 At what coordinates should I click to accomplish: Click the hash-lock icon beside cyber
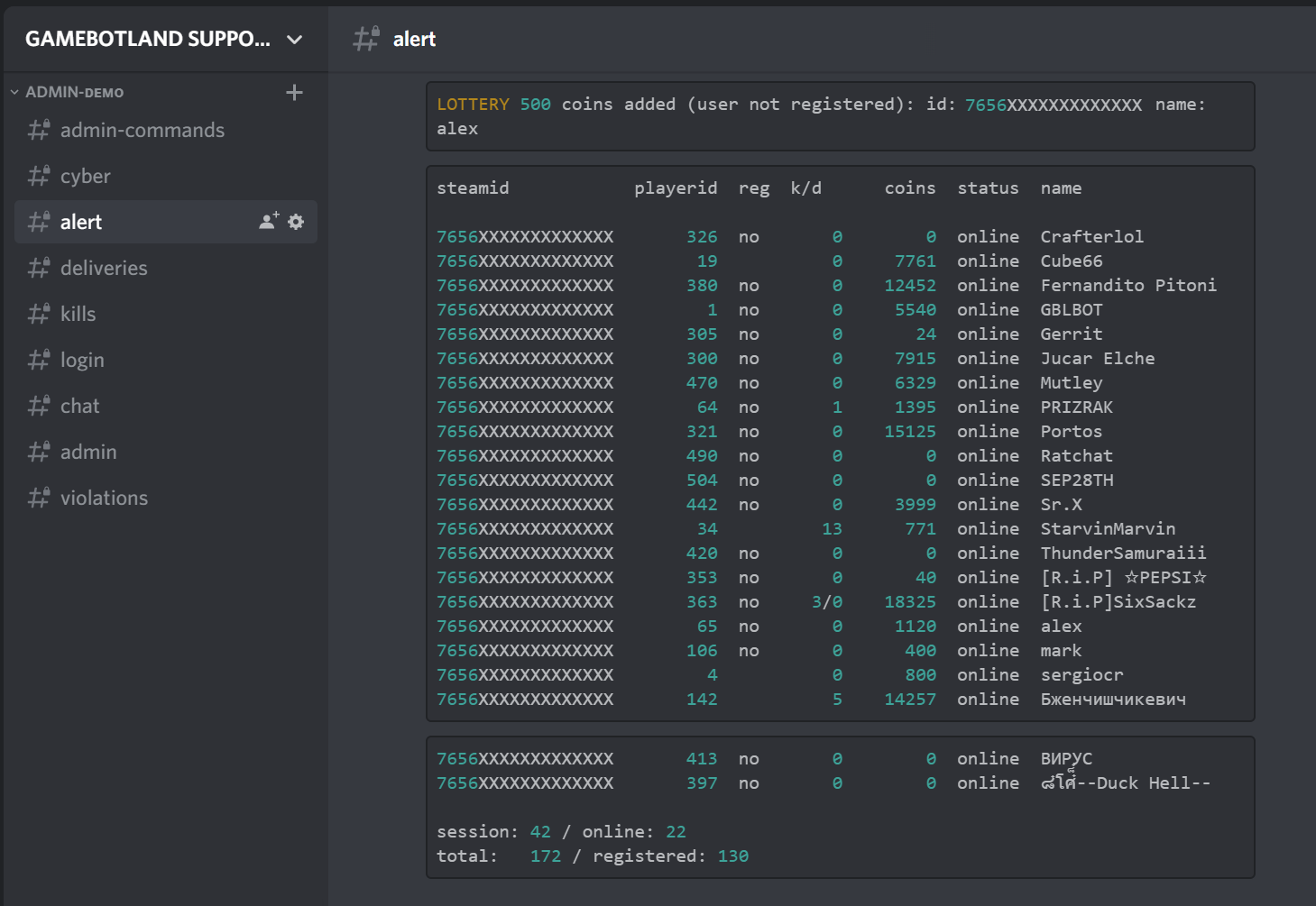[x=39, y=176]
